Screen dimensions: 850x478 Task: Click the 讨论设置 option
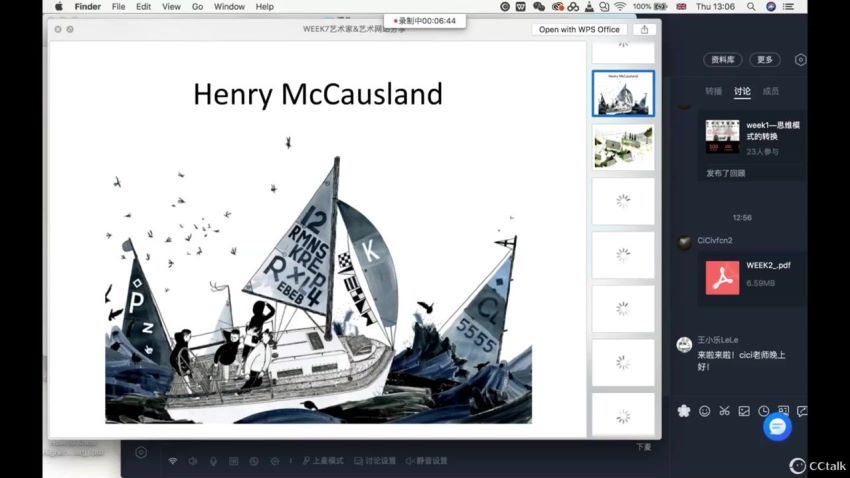[375, 461]
